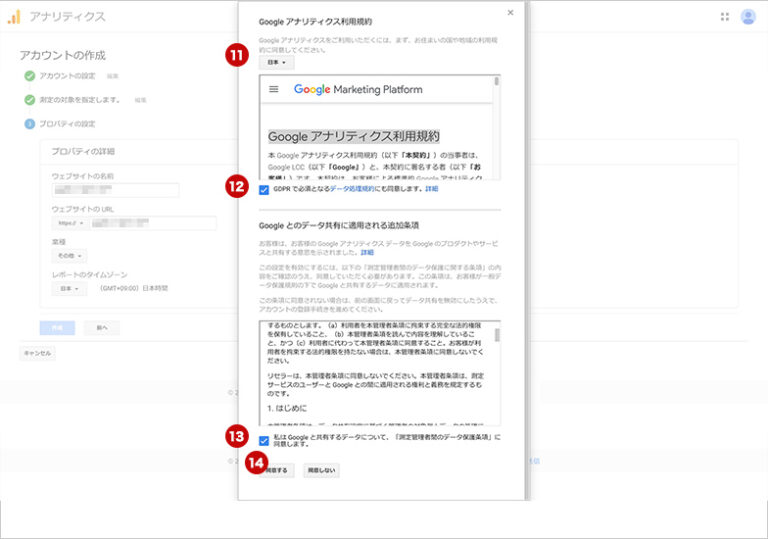
Task: Open the user account avatar
Action: 748,17
